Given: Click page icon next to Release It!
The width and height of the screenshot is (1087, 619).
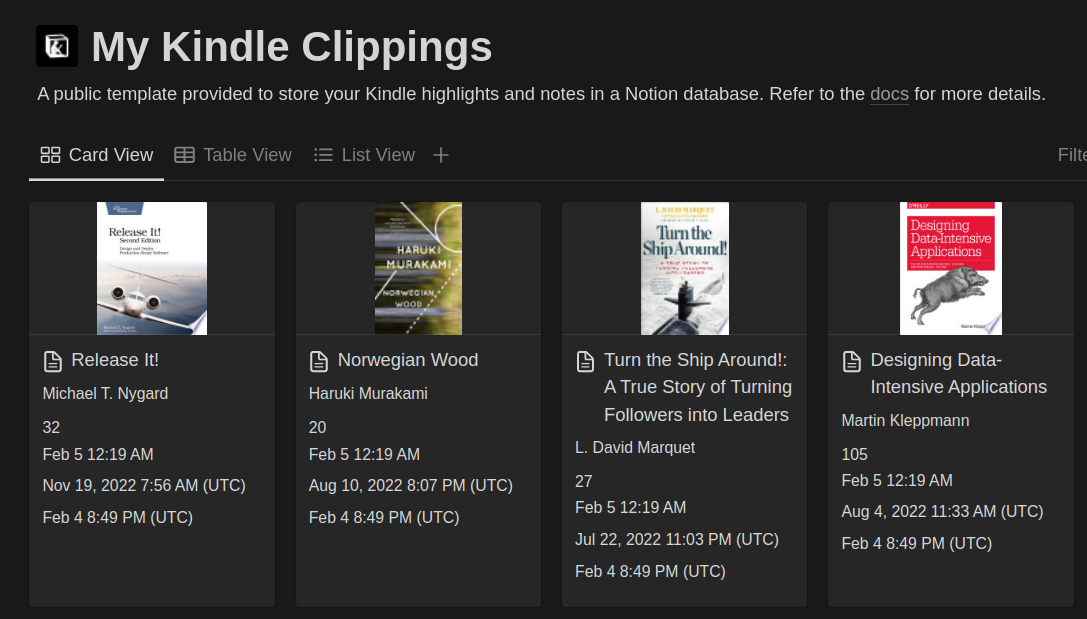Looking at the screenshot, I should pos(53,361).
